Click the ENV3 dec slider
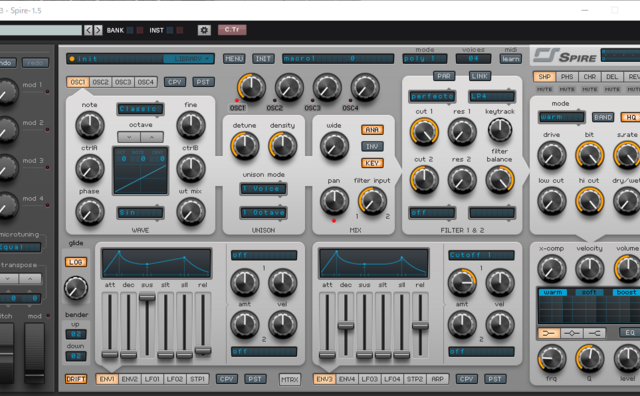 click(346, 325)
